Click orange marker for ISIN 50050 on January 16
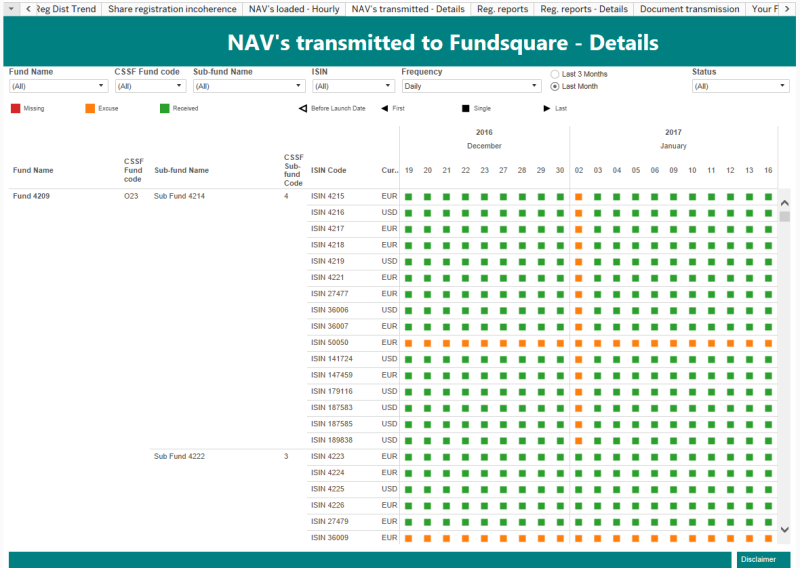The image size is (800, 568). pos(768,343)
